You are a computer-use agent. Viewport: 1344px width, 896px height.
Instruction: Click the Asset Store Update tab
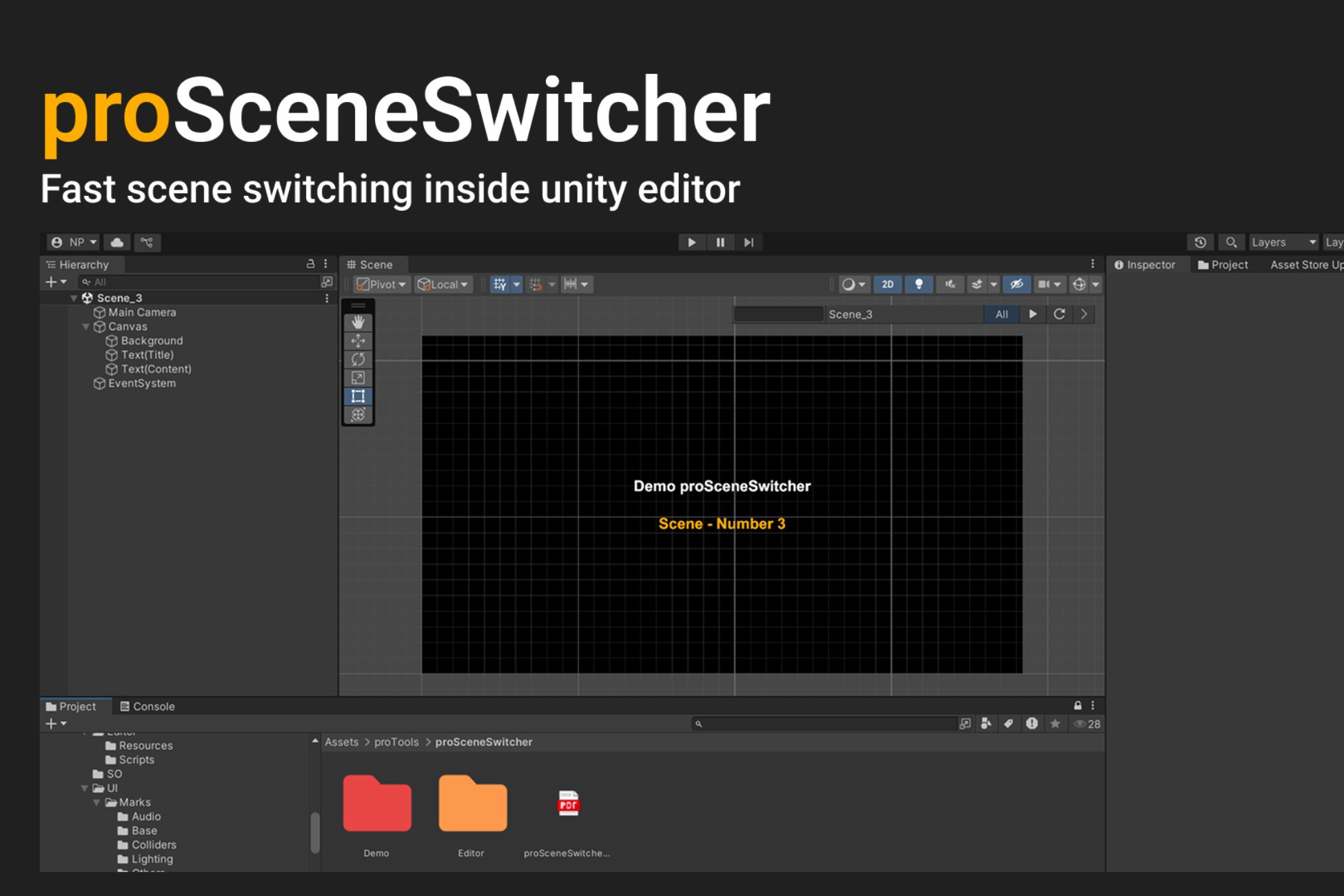1306,264
